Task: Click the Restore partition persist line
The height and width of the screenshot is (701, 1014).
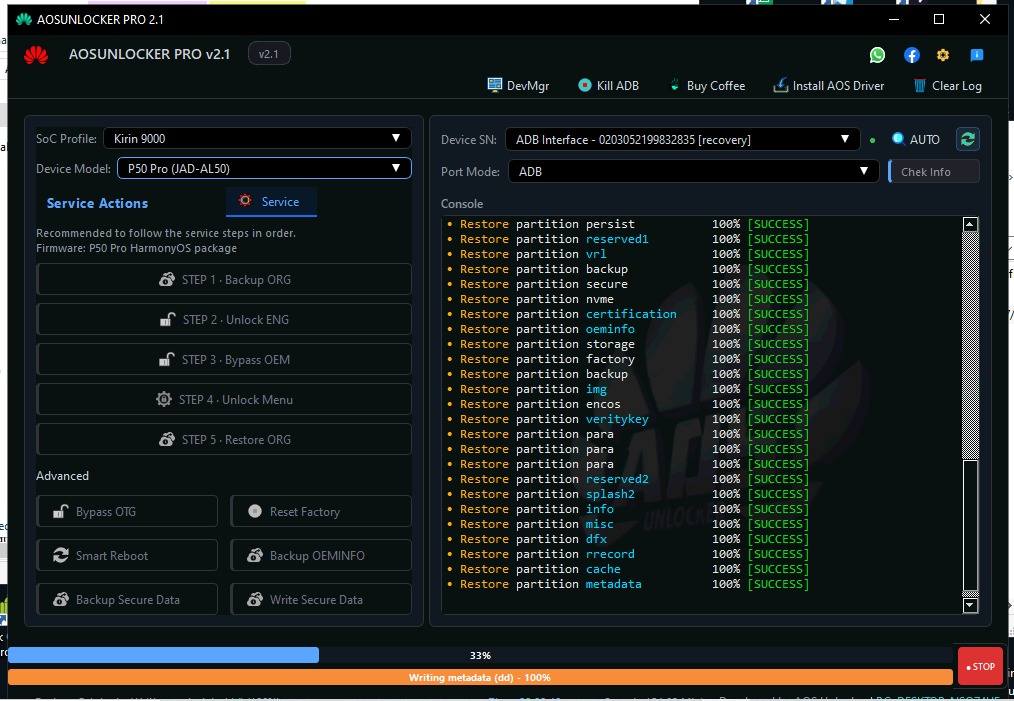Action: (627, 224)
